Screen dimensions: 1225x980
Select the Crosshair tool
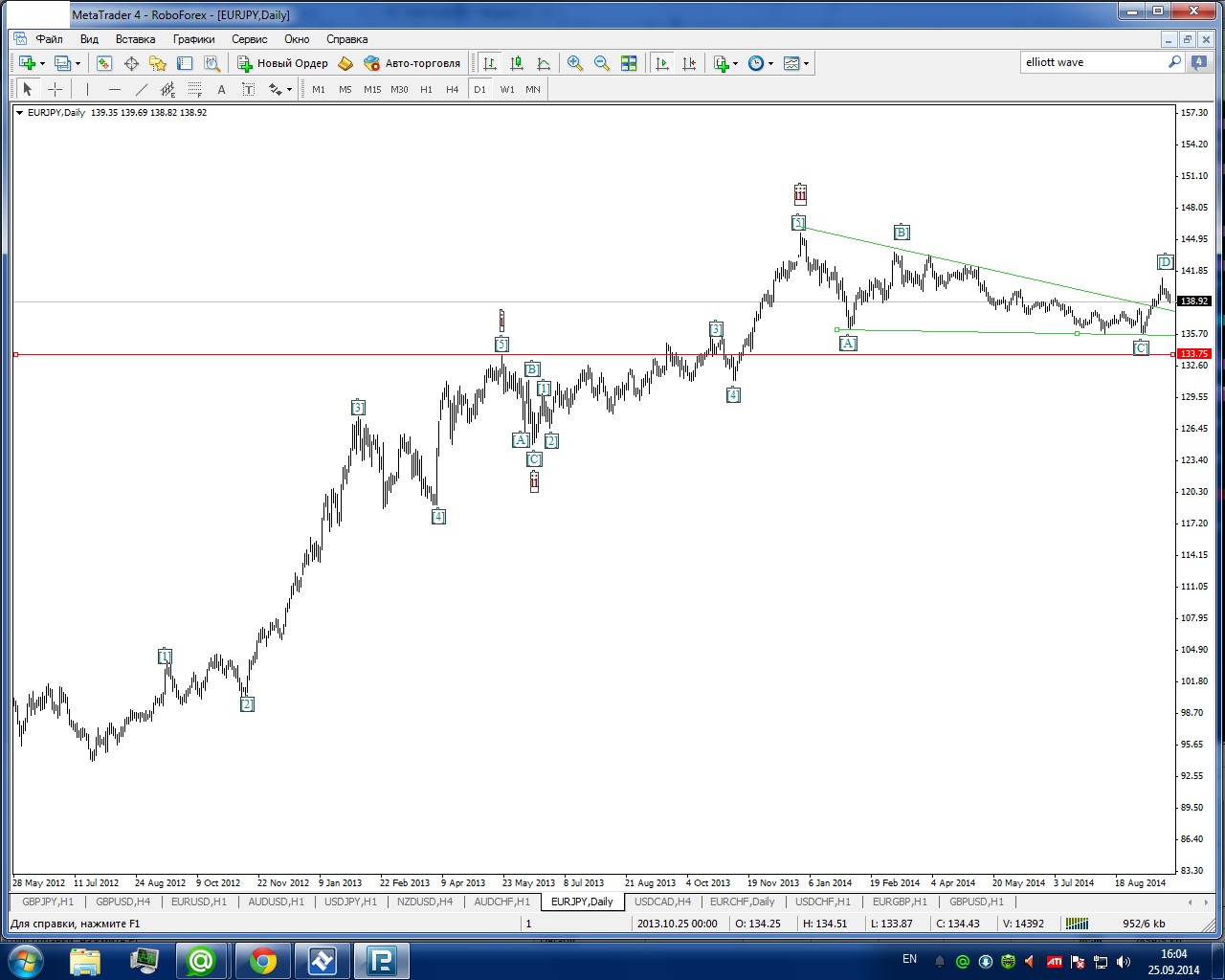(x=55, y=89)
